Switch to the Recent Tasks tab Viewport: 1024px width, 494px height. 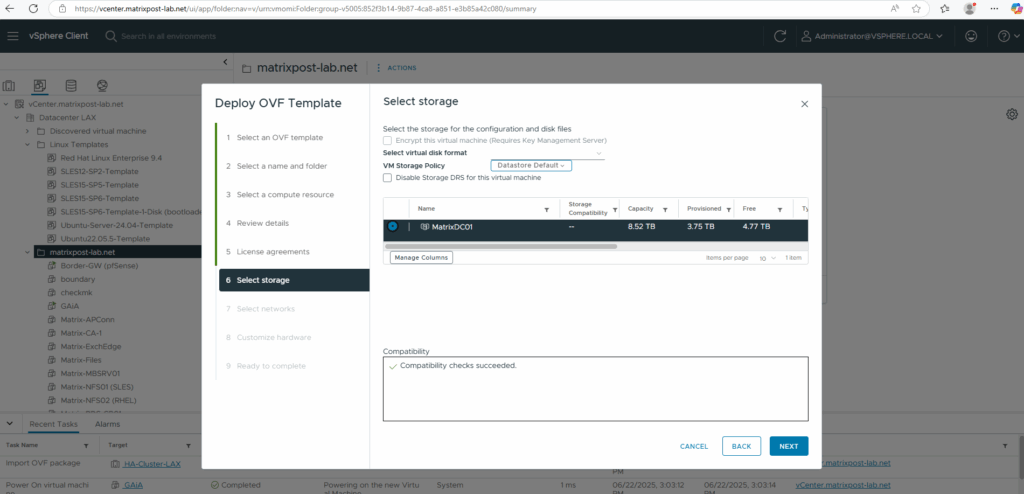54,424
